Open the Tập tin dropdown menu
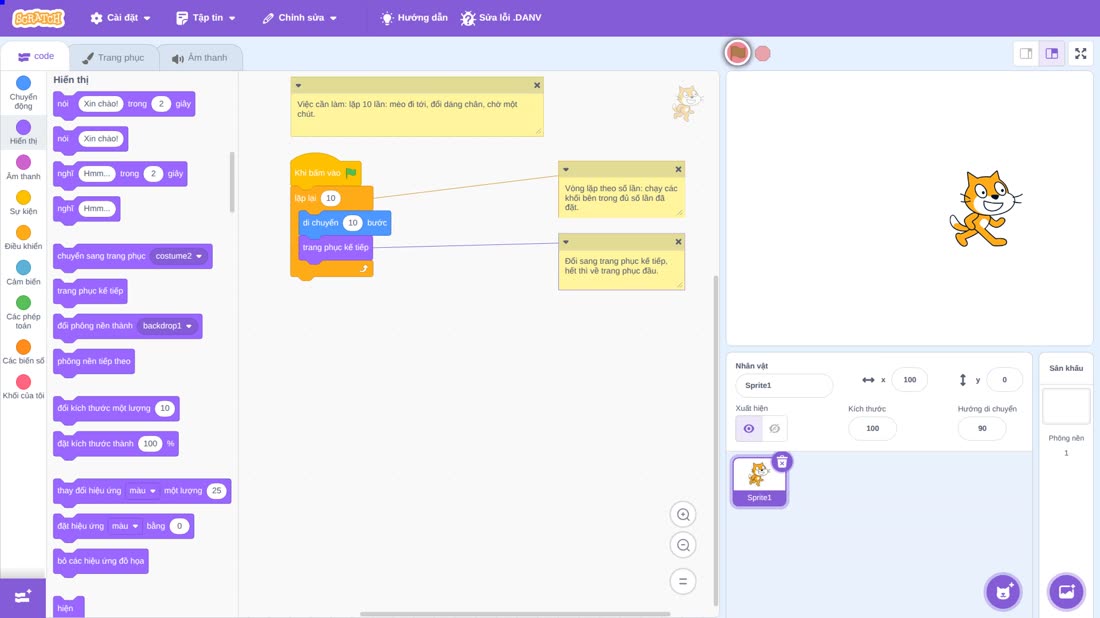This screenshot has height=618, width=1100. (206, 18)
